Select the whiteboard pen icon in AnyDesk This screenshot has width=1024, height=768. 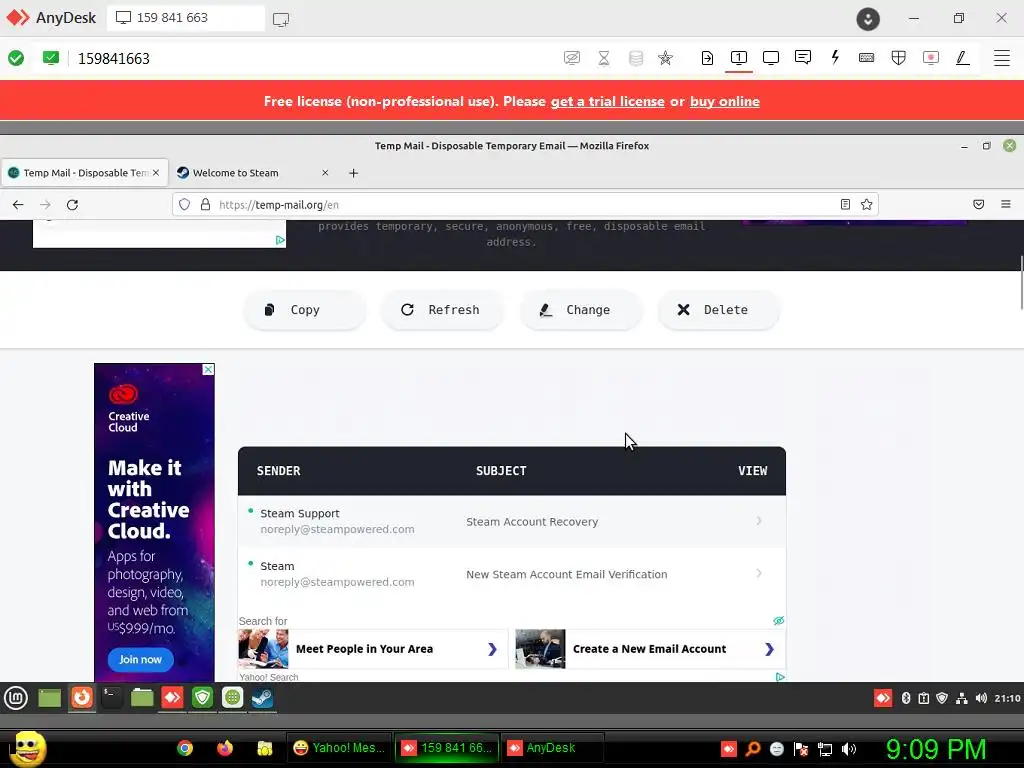pyautogui.click(x=963, y=58)
